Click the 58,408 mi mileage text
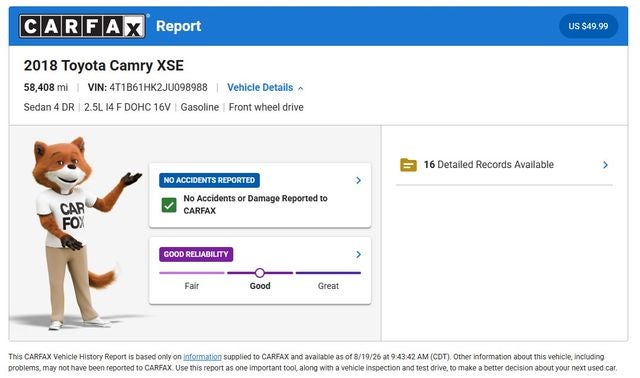 click(46, 87)
